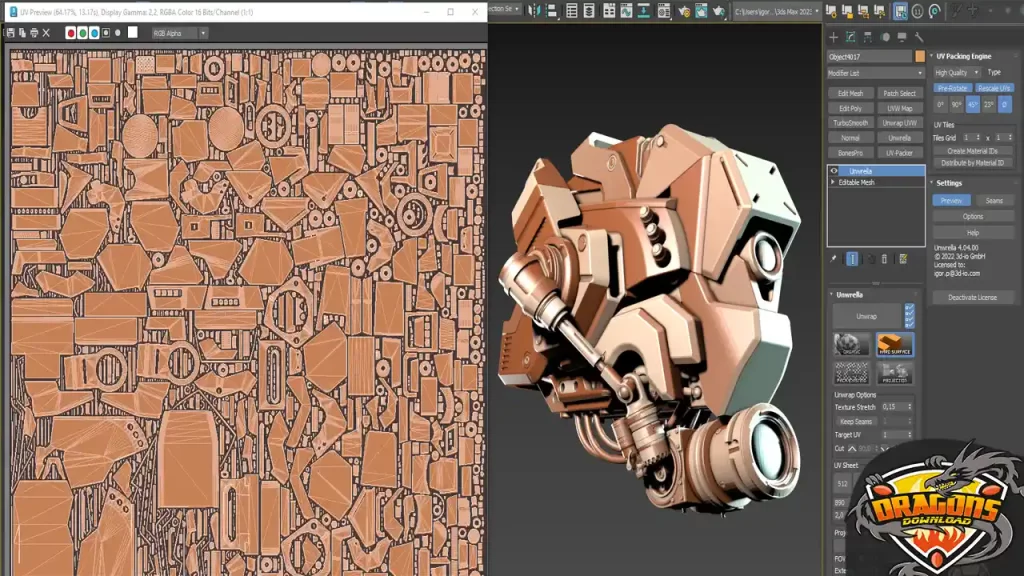
Task: Enable the Rescale UVs option
Action: click(x=994, y=88)
